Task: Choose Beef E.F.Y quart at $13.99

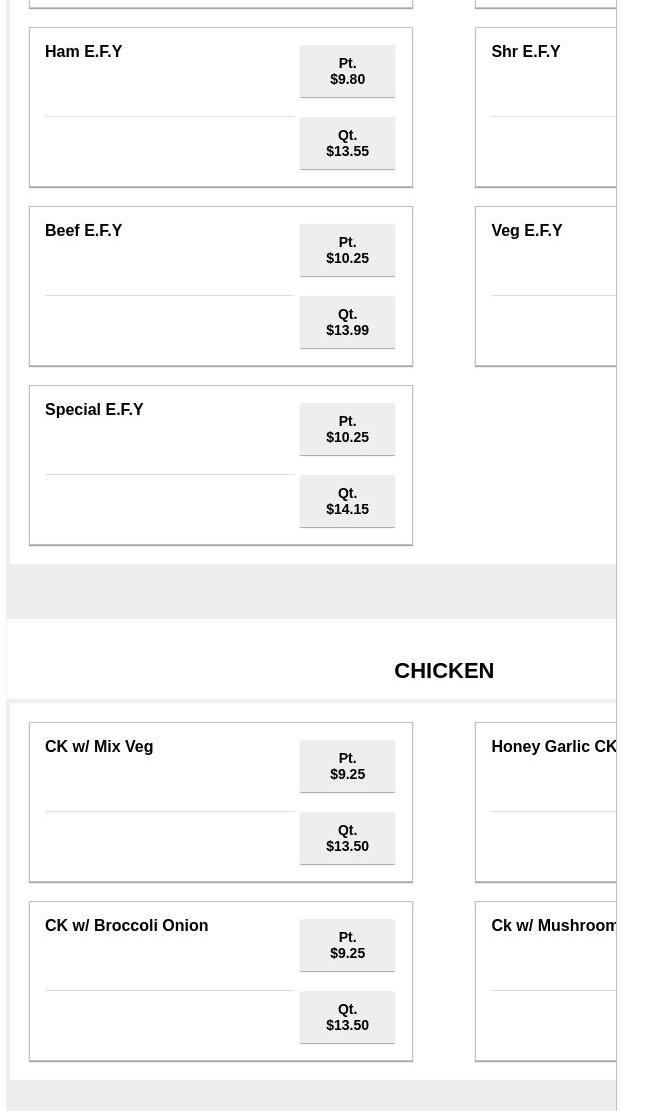Action: click(347, 322)
